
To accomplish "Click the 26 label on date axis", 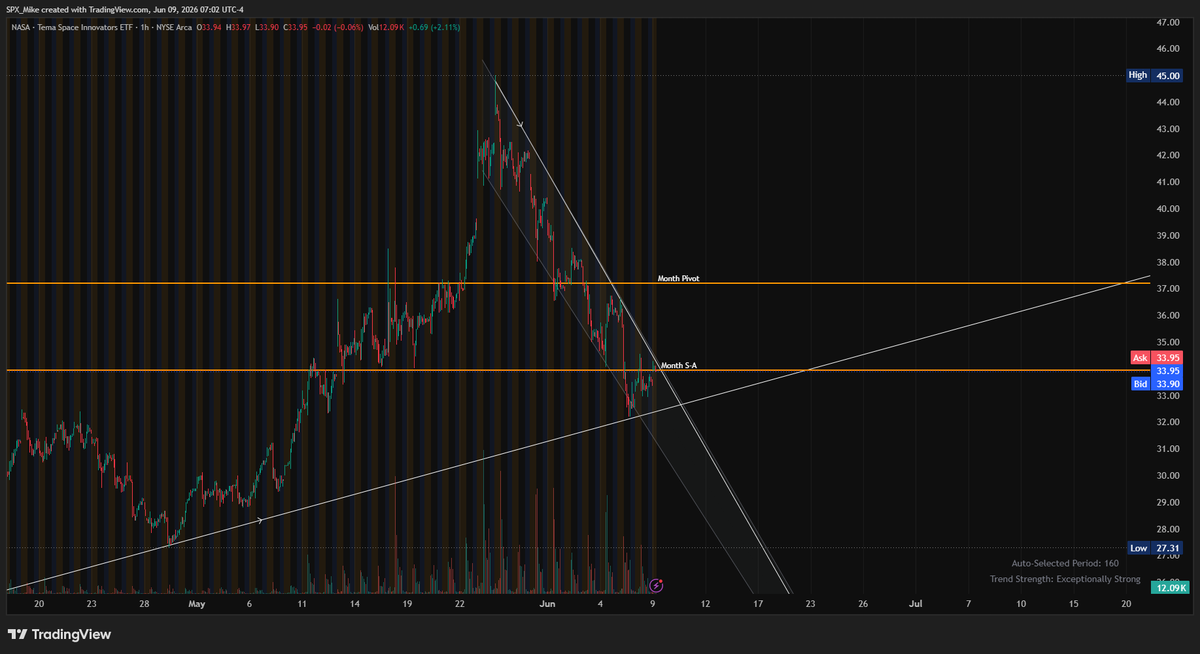I will 863,604.
